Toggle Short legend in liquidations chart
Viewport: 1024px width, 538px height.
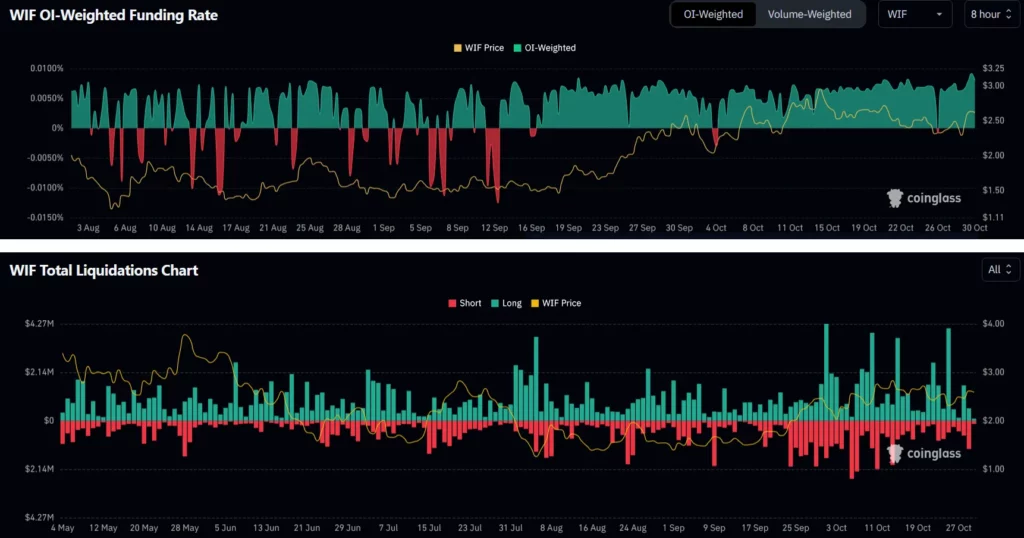pyautogui.click(x=465, y=303)
